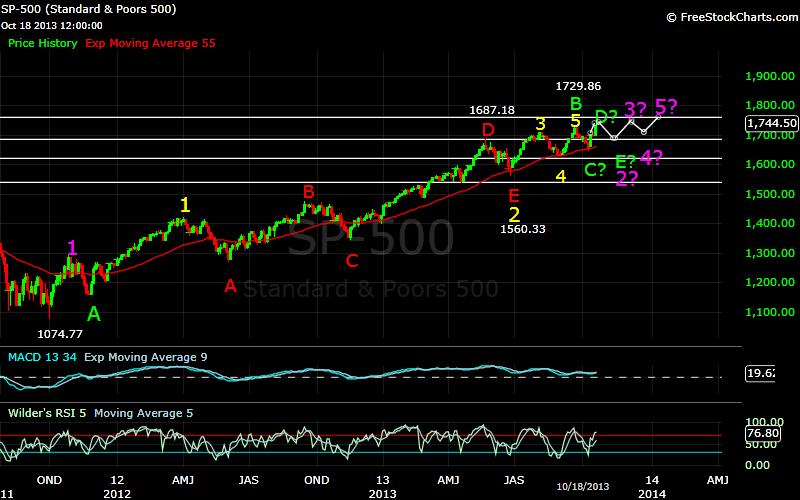The image size is (800, 500).
Task: Click the green wave label A
Action: [x=93, y=314]
